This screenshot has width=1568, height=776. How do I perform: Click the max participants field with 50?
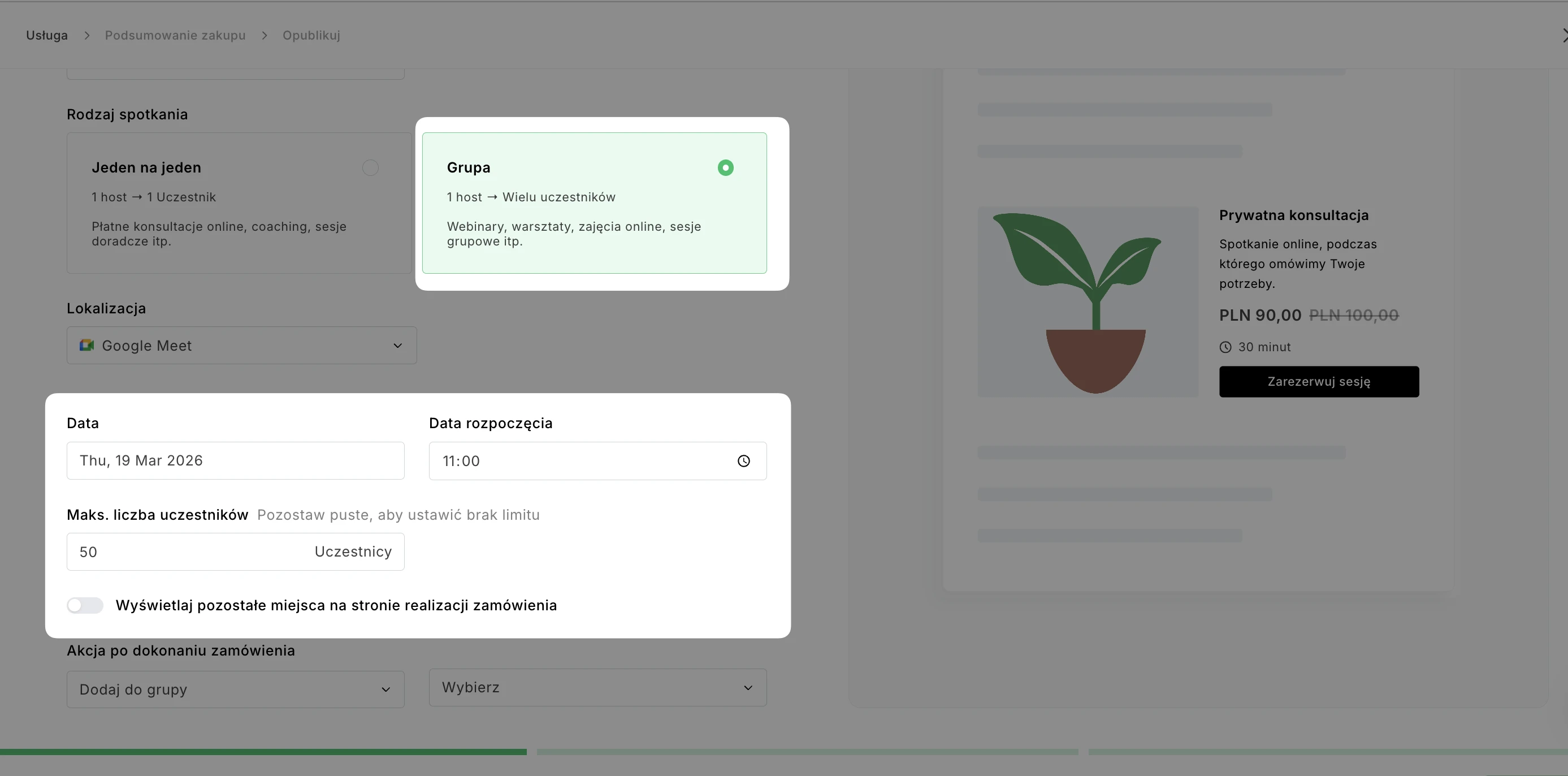(x=183, y=552)
